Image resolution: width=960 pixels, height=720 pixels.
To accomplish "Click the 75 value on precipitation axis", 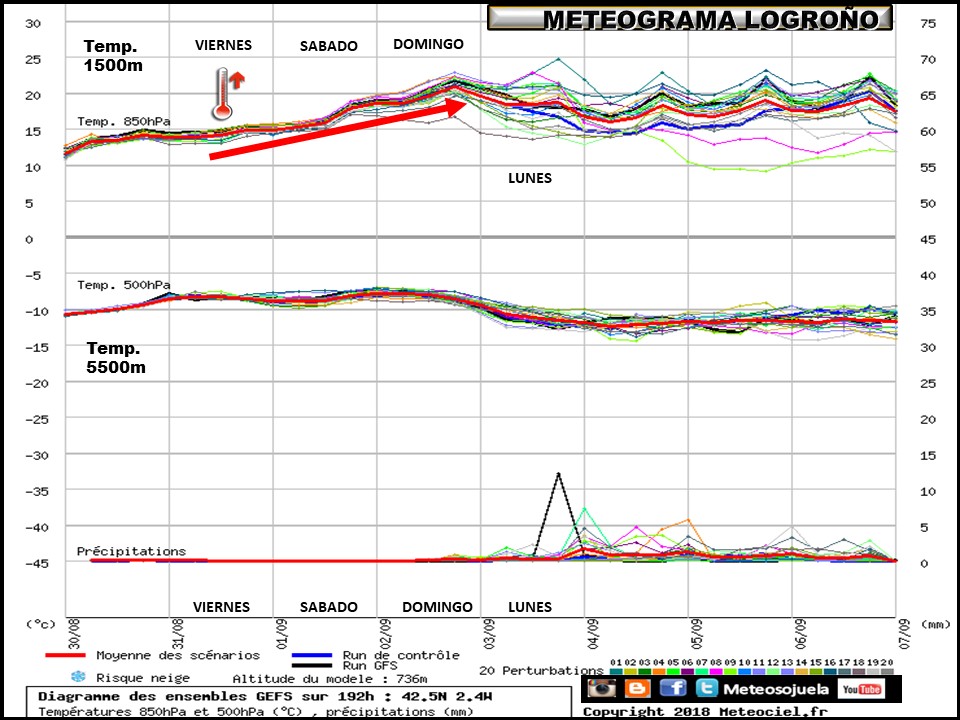I will [x=928, y=23].
